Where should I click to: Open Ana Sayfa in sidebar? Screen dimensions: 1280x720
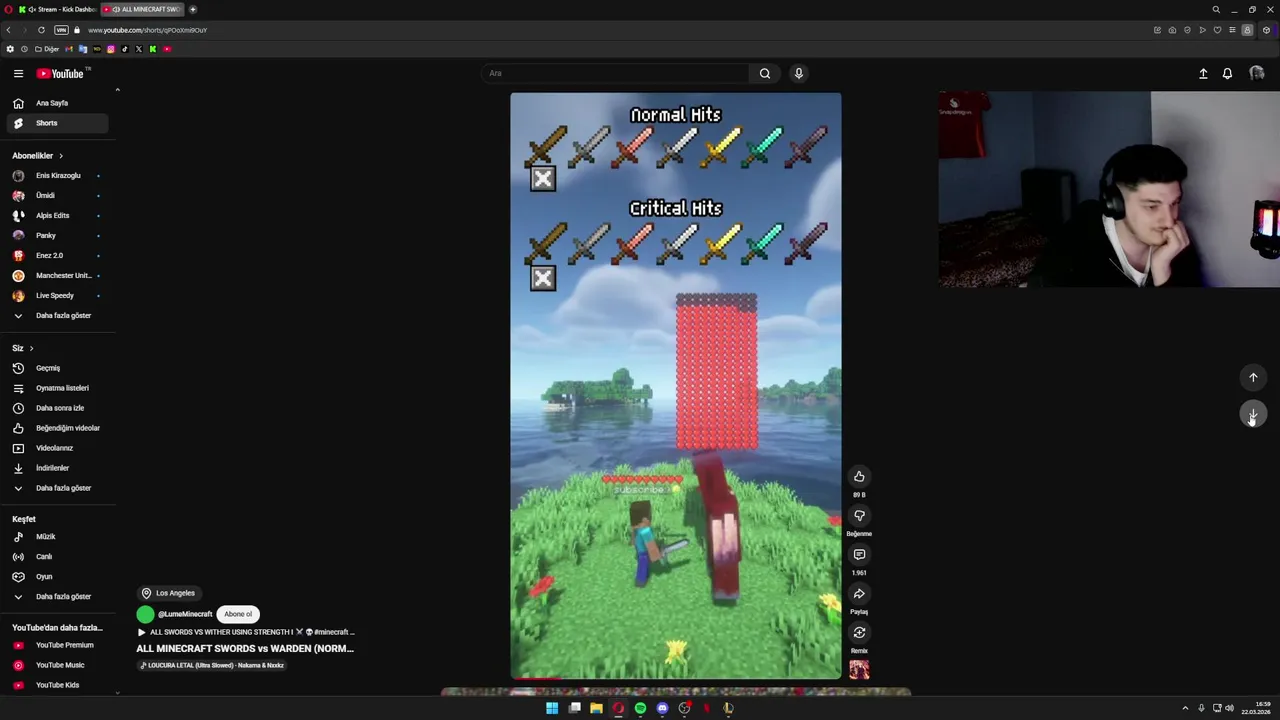click(58, 103)
